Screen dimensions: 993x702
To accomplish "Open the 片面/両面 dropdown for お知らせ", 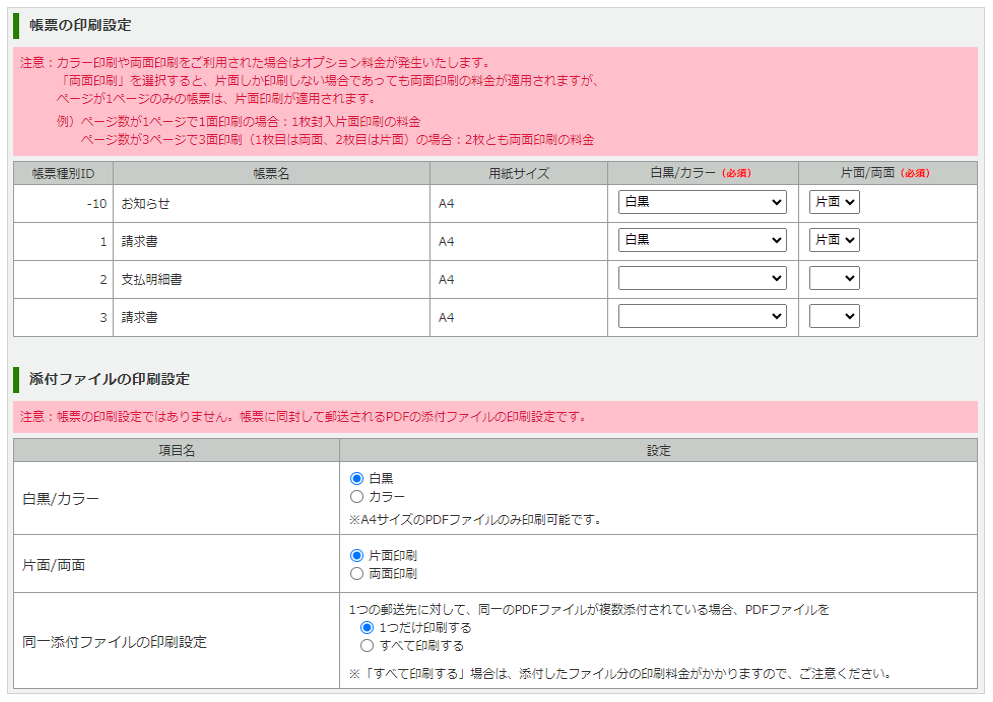I will pyautogui.click(x=834, y=202).
